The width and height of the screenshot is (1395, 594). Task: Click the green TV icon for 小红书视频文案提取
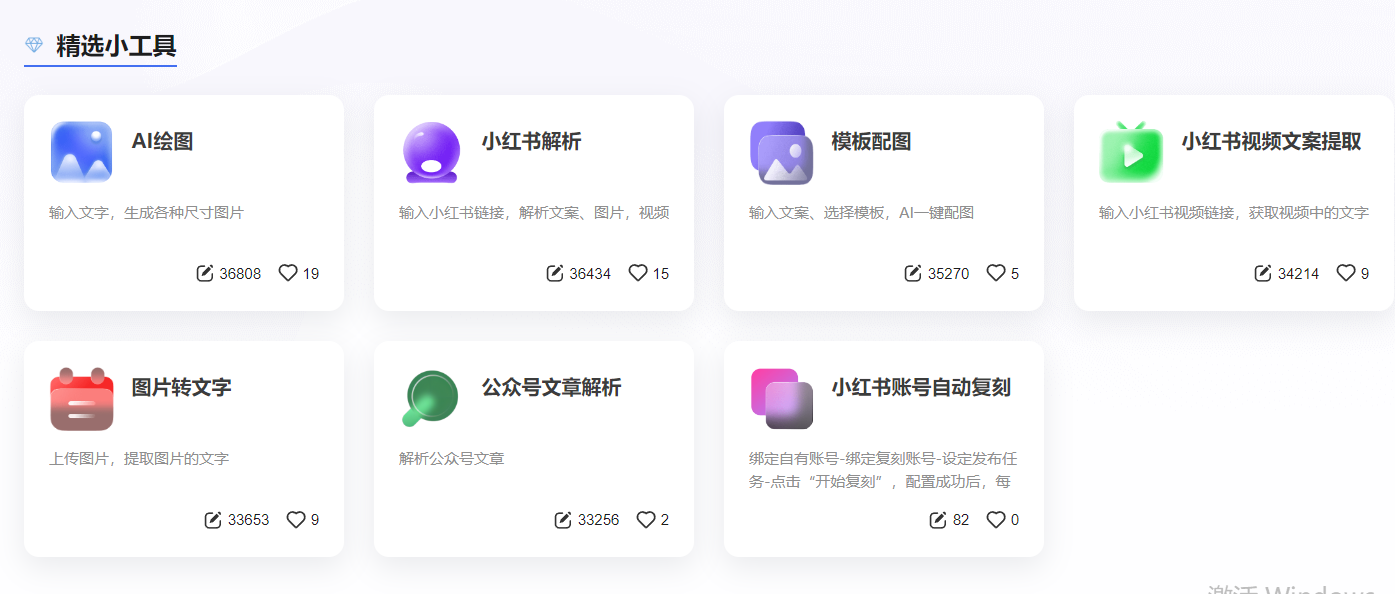[x=1131, y=152]
